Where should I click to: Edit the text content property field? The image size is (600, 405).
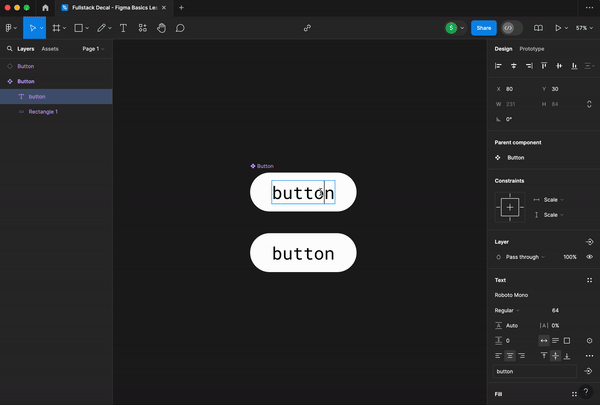535,371
